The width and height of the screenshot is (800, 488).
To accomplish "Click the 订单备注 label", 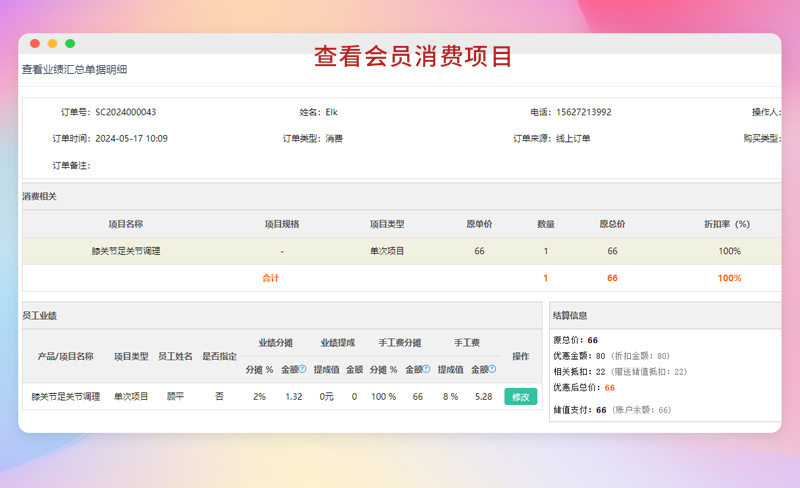I will point(71,165).
